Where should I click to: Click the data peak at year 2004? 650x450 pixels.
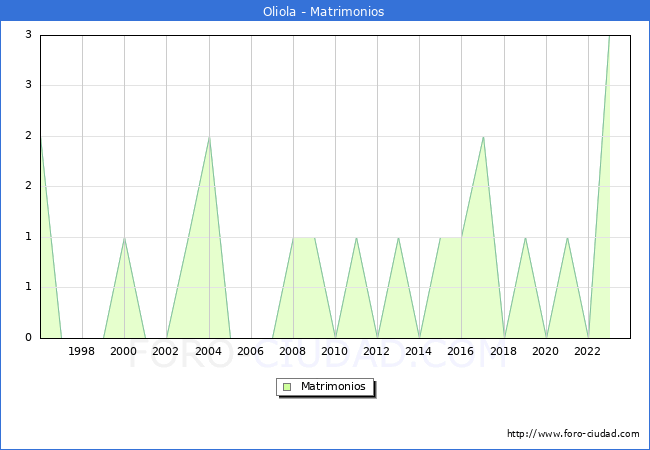pyautogui.click(x=208, y=137)
